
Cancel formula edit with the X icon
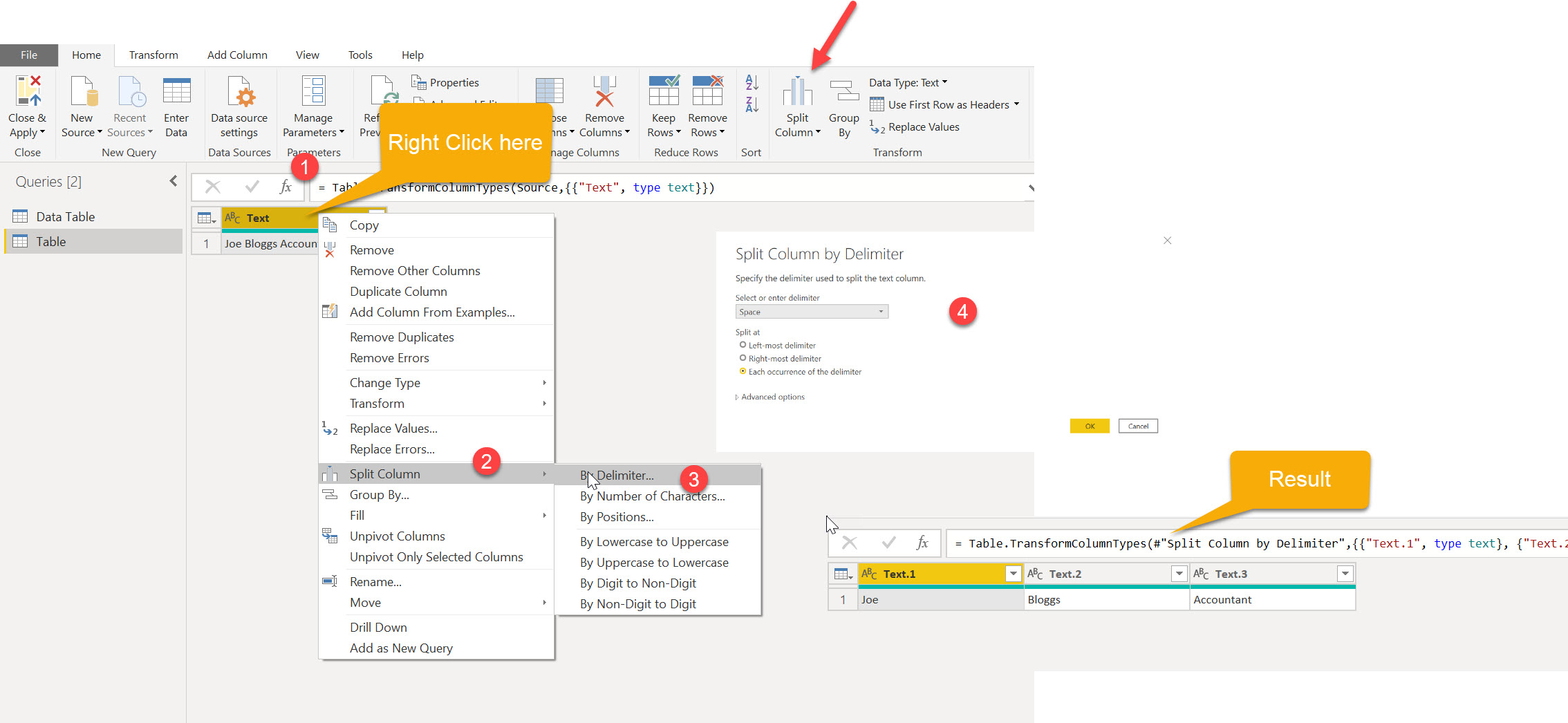(x=213, y=187)
